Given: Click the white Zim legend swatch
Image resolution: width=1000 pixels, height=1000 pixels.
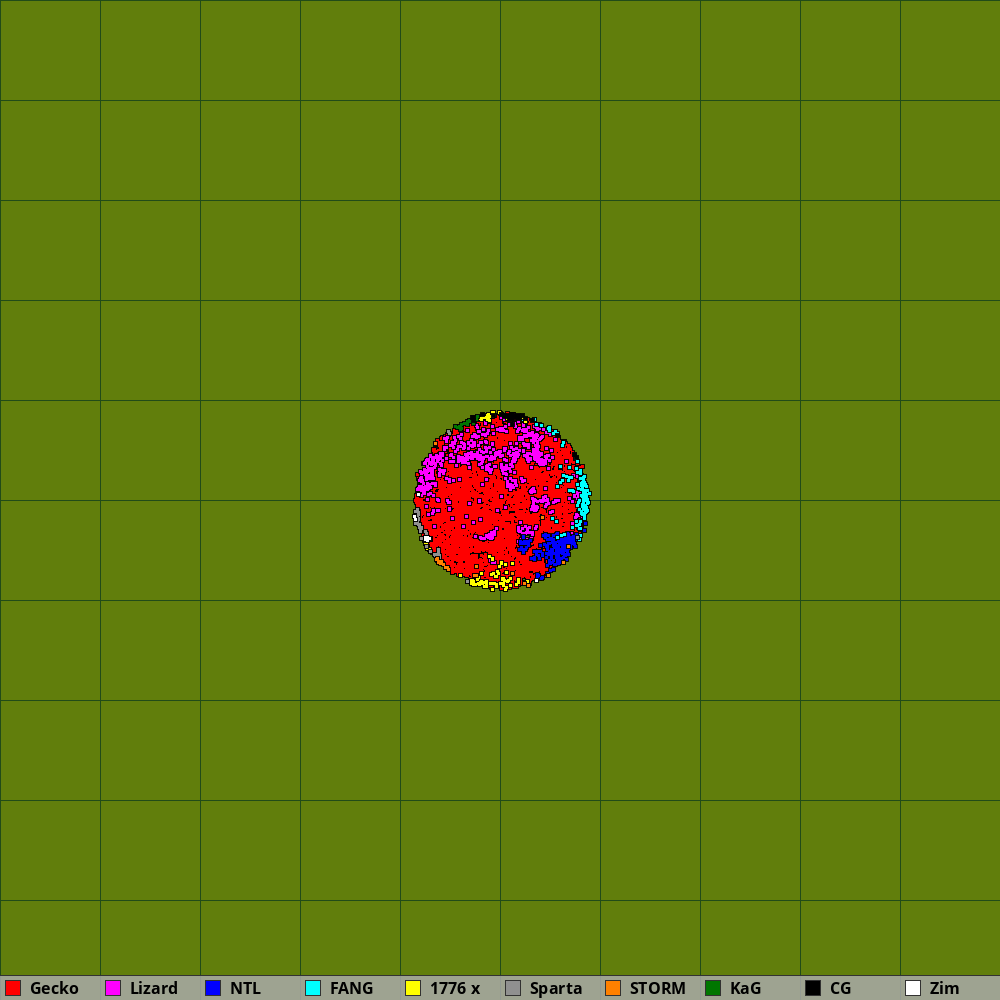Looking at the screenshot, I should tap(913, 988).
